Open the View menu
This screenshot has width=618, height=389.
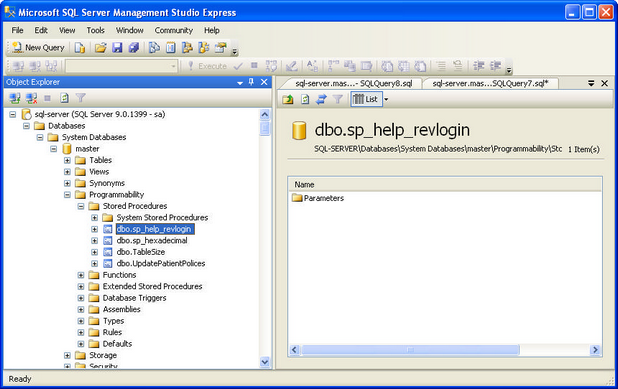pyautogui.click(x=67, y=30)
